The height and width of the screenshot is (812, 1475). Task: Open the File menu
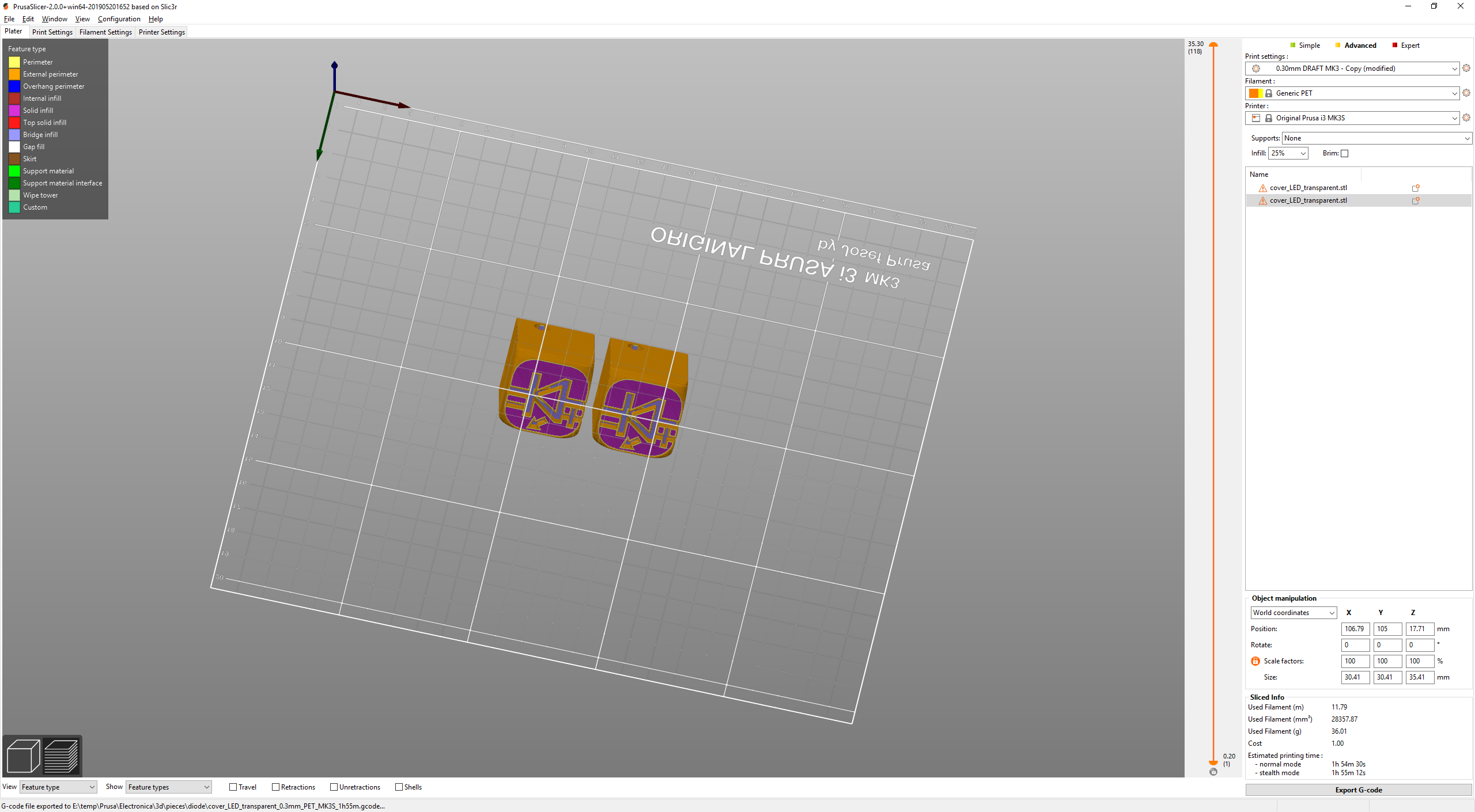[9, 19]
